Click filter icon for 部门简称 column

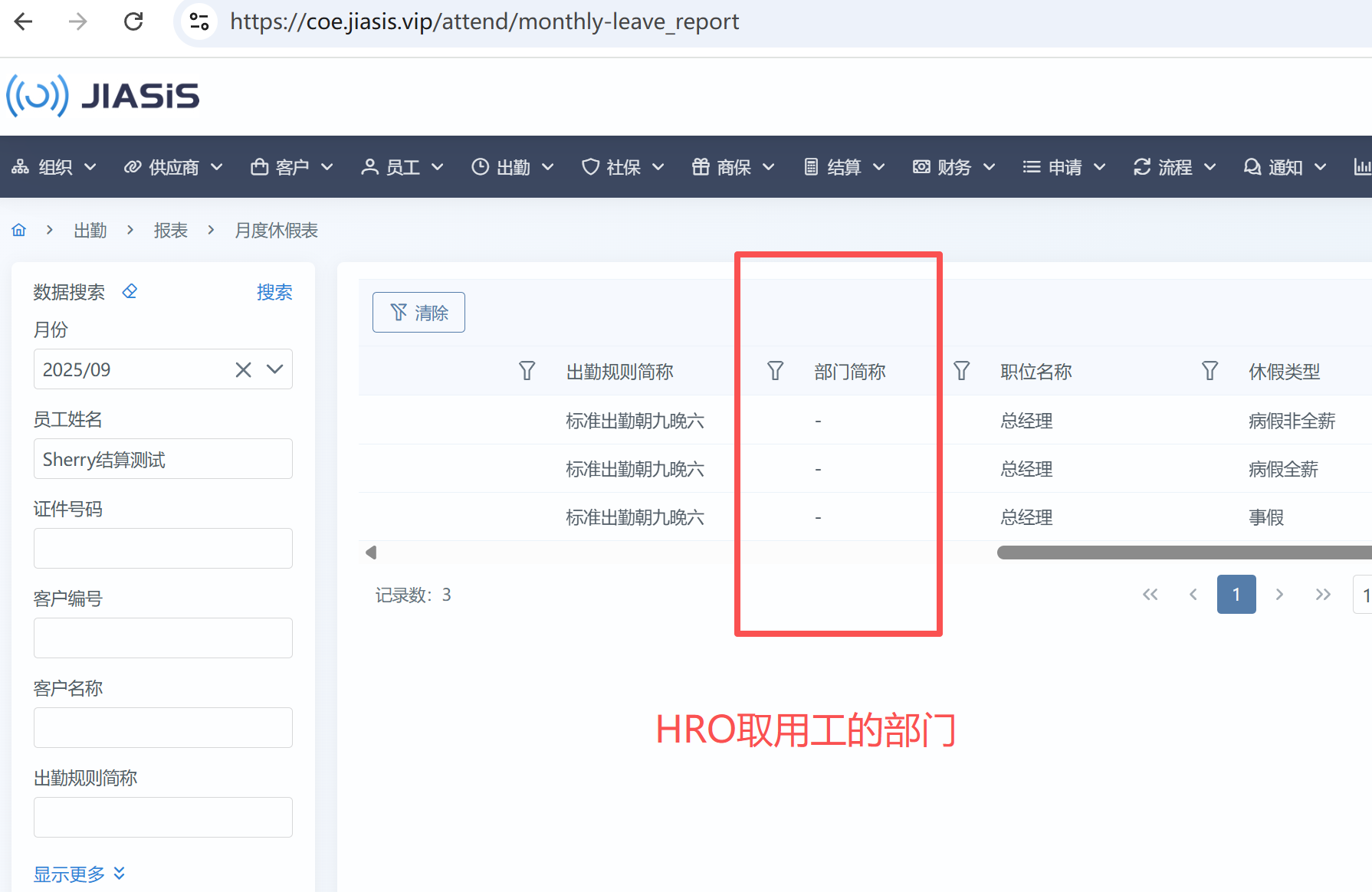(775, 372)
